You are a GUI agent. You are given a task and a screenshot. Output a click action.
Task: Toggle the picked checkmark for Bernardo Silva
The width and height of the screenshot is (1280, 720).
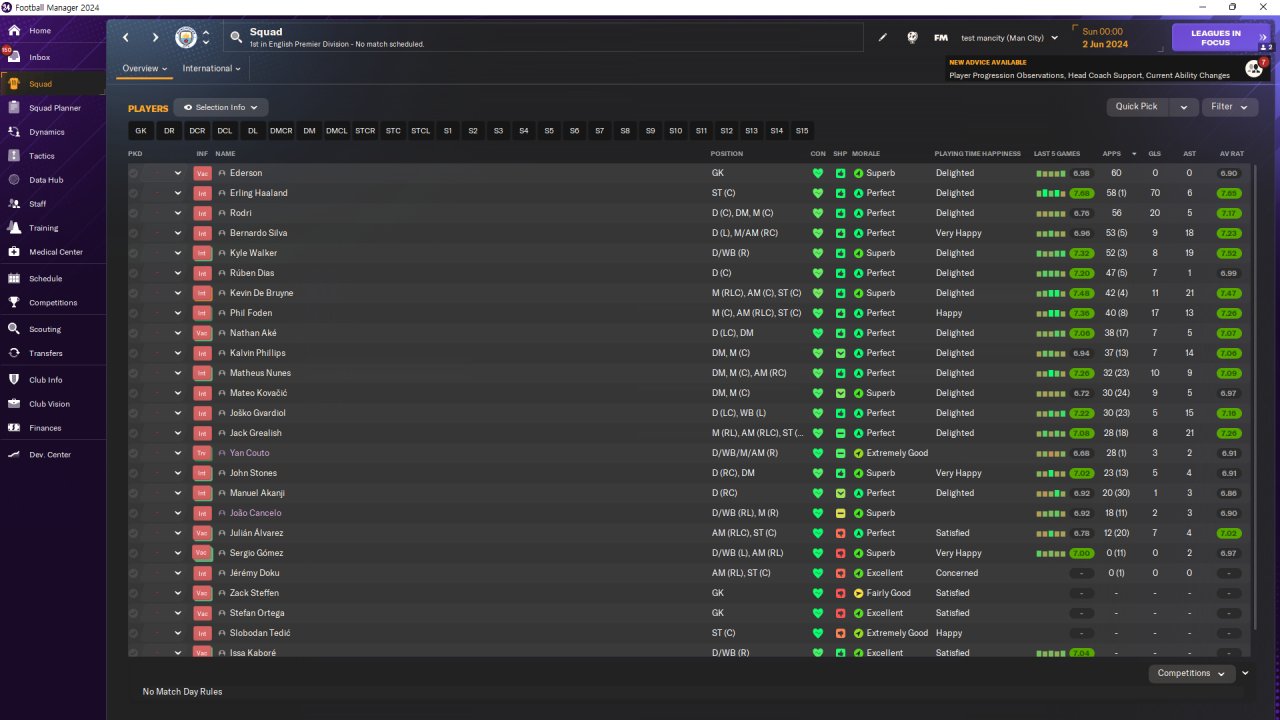point(134,233)
